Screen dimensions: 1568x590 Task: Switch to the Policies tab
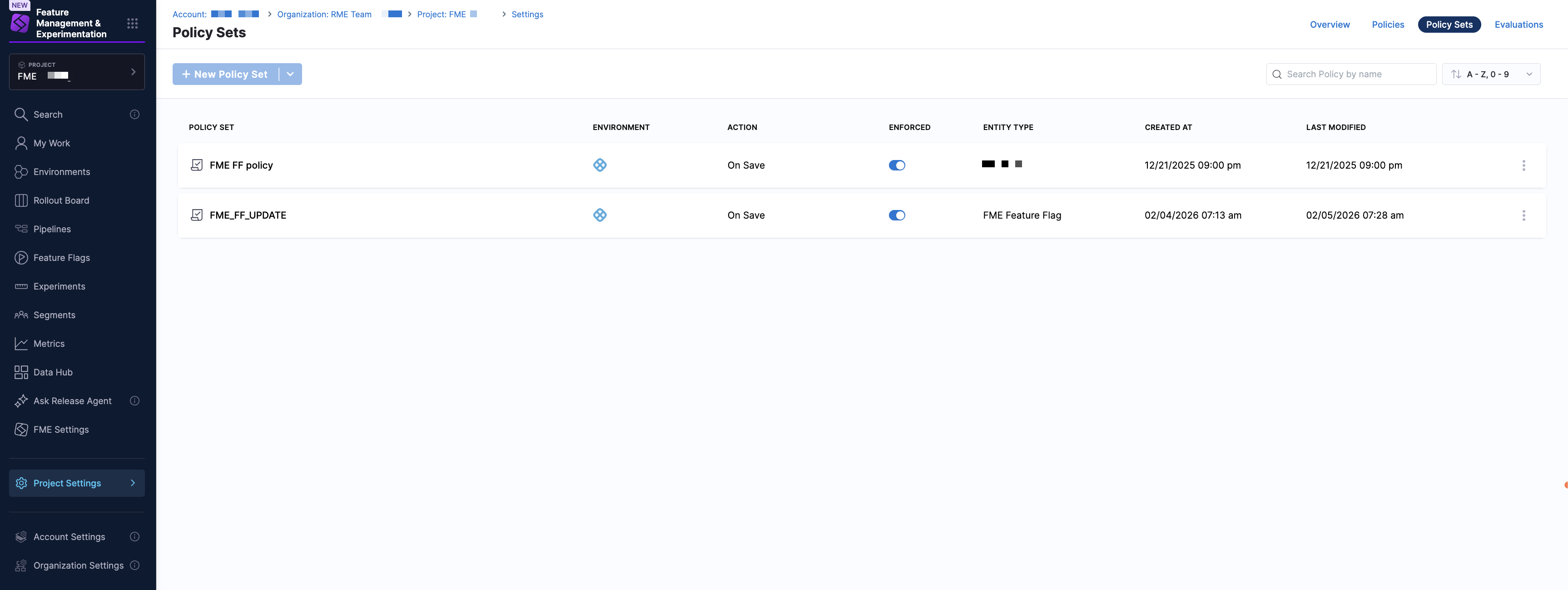point(1388,25)
